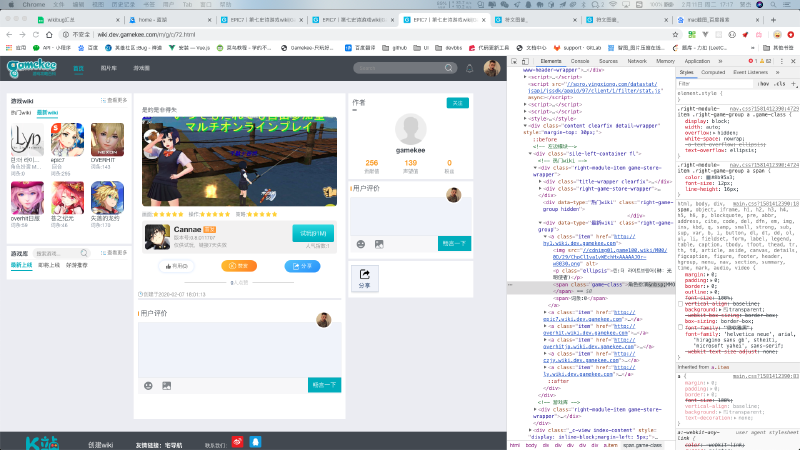Click the emoji icon in the lower review box

[148, 386]
